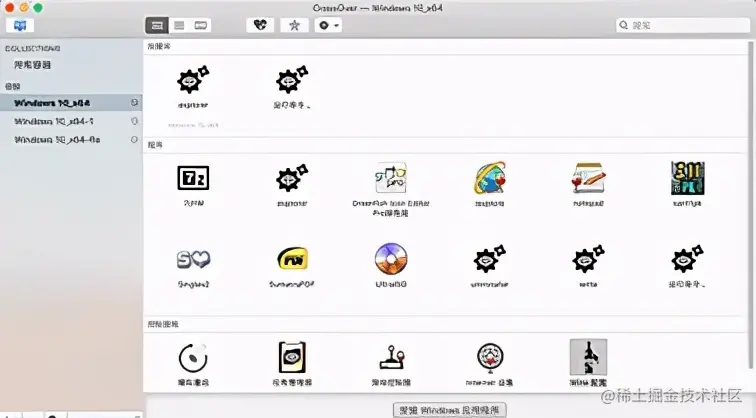The image size is (756, 418).
Task: Open the Chinese-labeled gear icon in the top section
Action: pos(292,80)
